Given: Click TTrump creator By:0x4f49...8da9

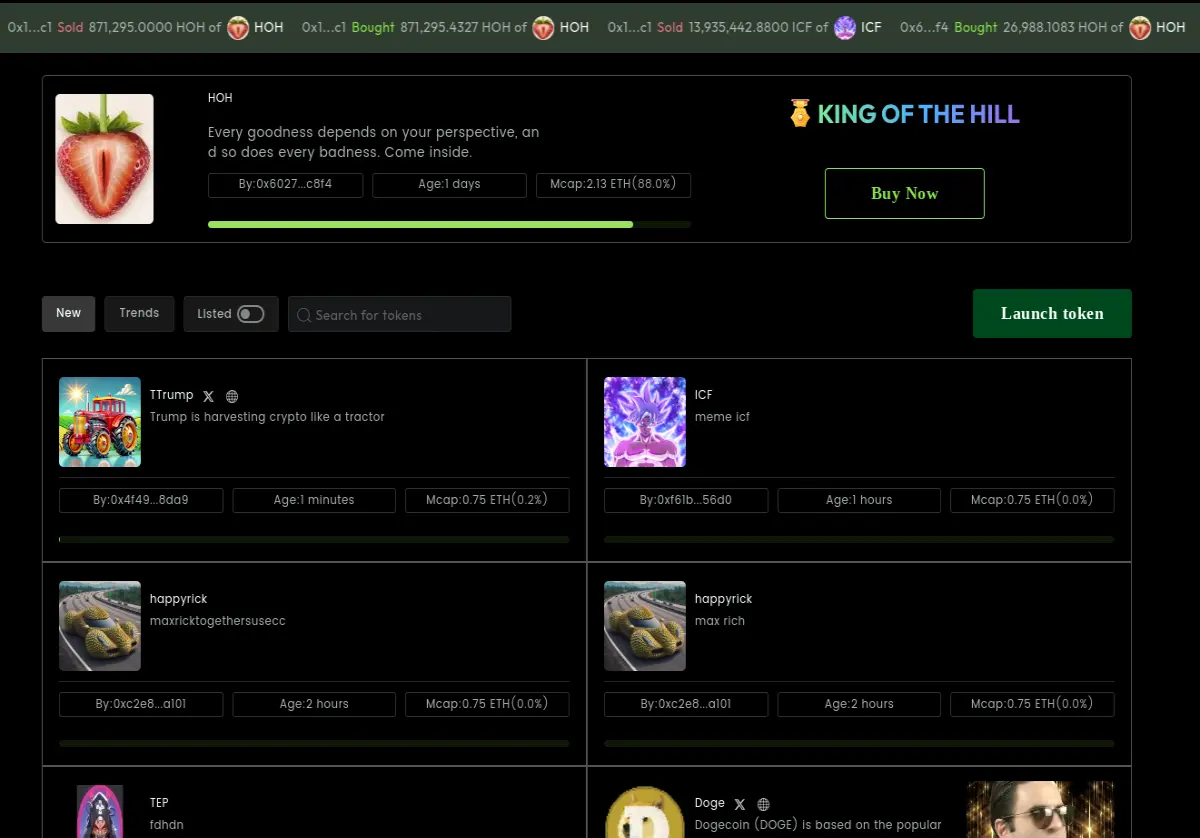Looking at the screenshot, I should [x=141, y=500].
